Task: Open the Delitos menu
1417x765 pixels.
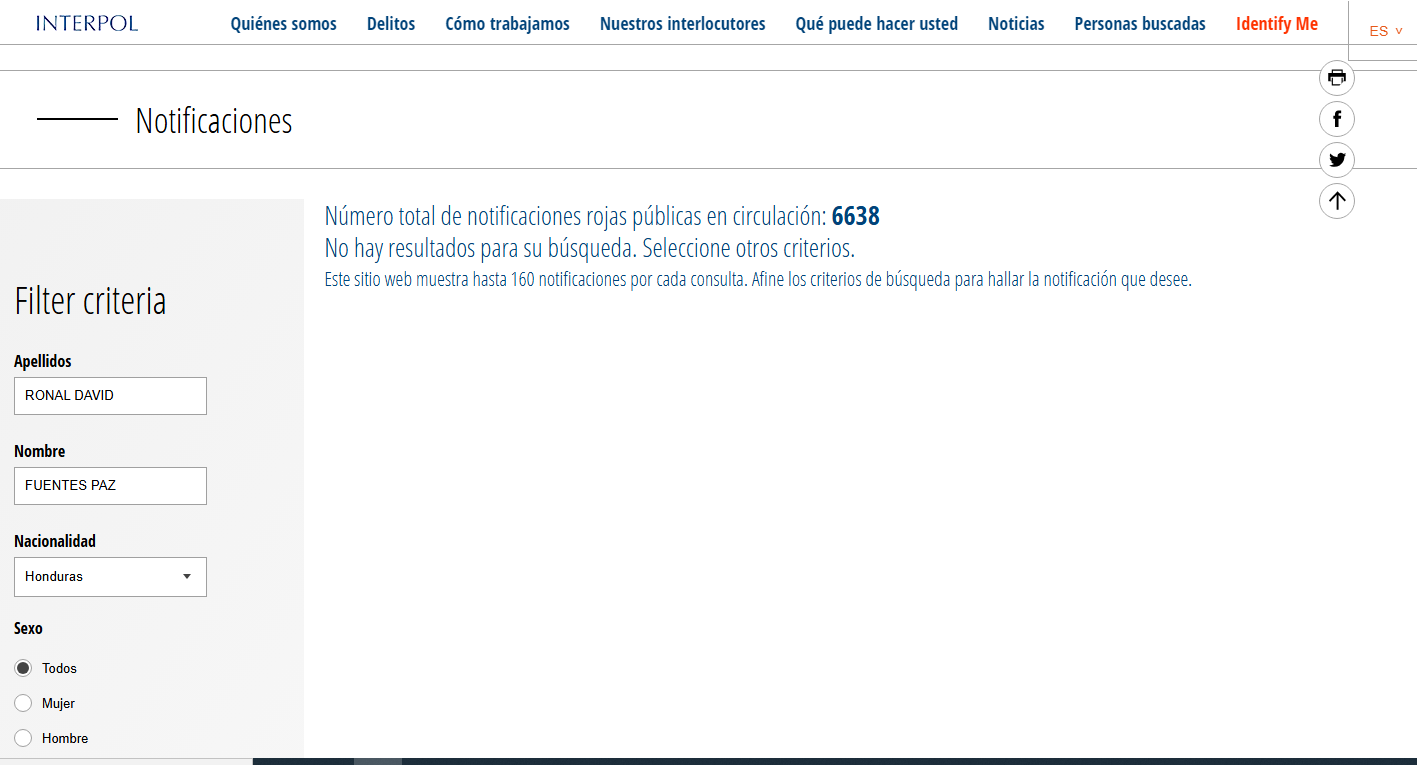Action: coord(391,24)
